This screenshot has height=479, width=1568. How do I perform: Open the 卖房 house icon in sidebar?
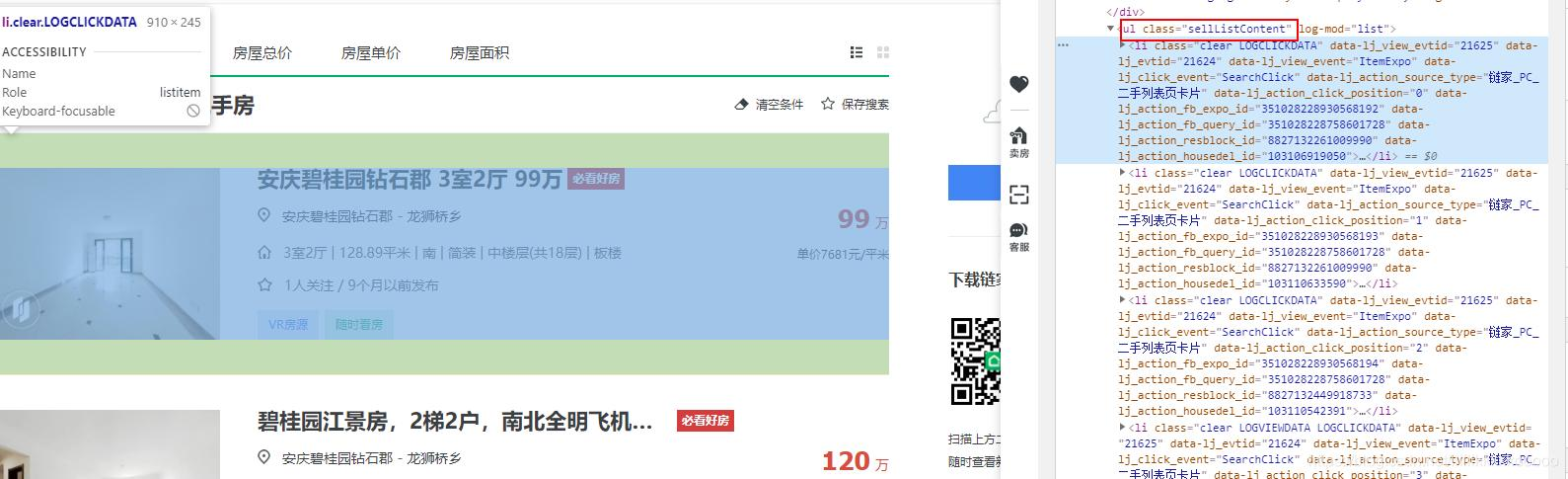(1019, 141)
